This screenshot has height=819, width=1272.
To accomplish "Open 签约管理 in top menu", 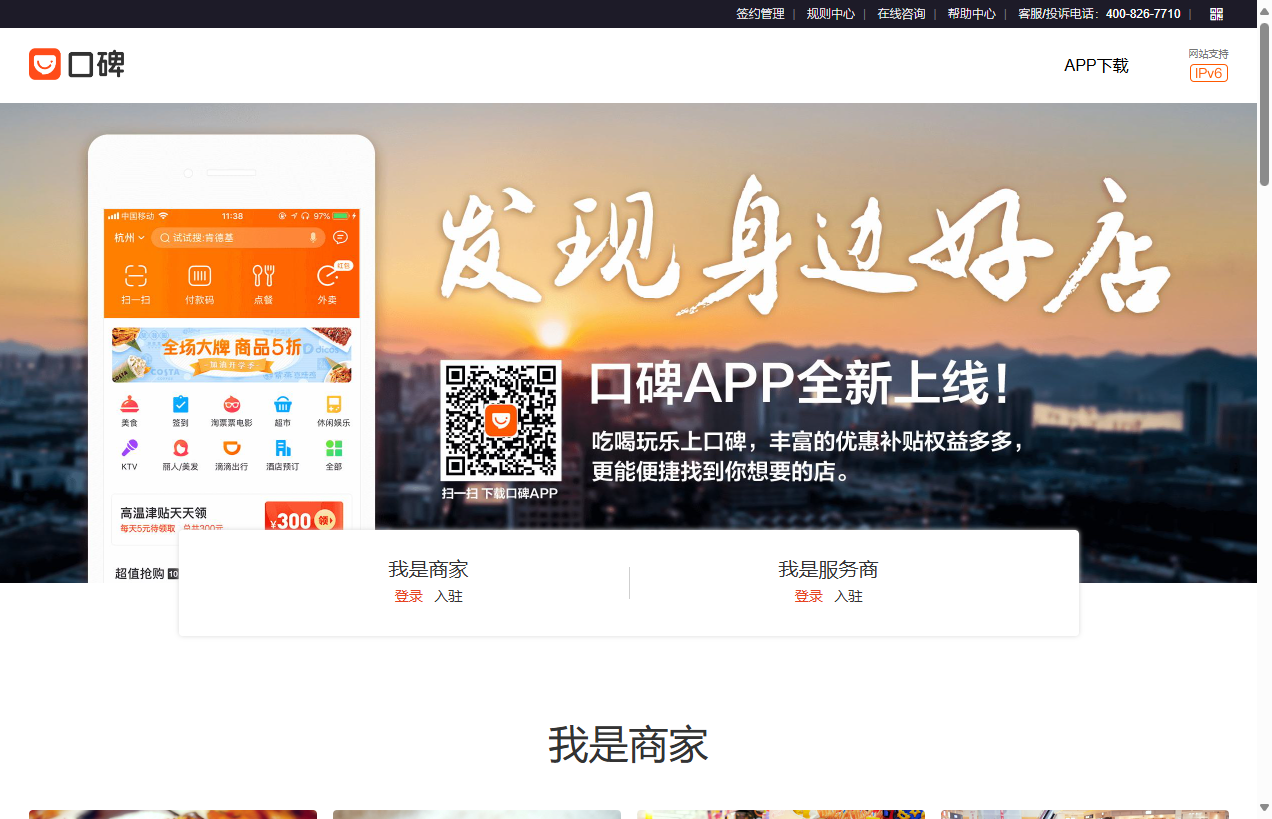I will click(x=760, y=14).
